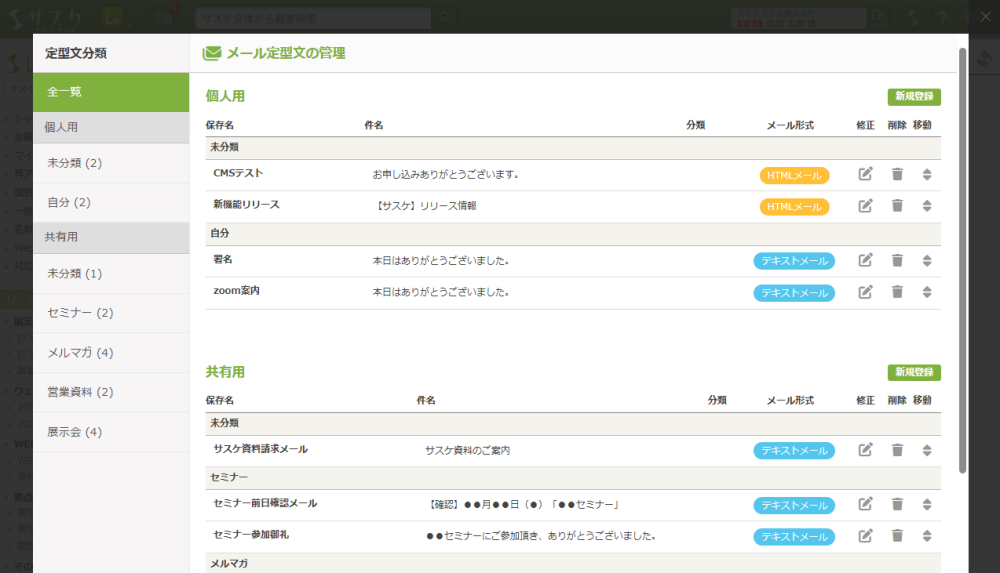Click 新規登録 button in 個人用 section
The height and width of the screenshot is (573, 1000).
coord(914,97)
